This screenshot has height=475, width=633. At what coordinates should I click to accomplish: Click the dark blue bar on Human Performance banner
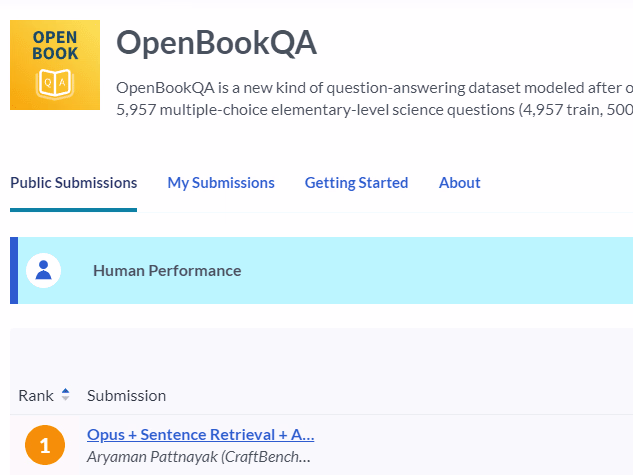(x=14, y=270)
